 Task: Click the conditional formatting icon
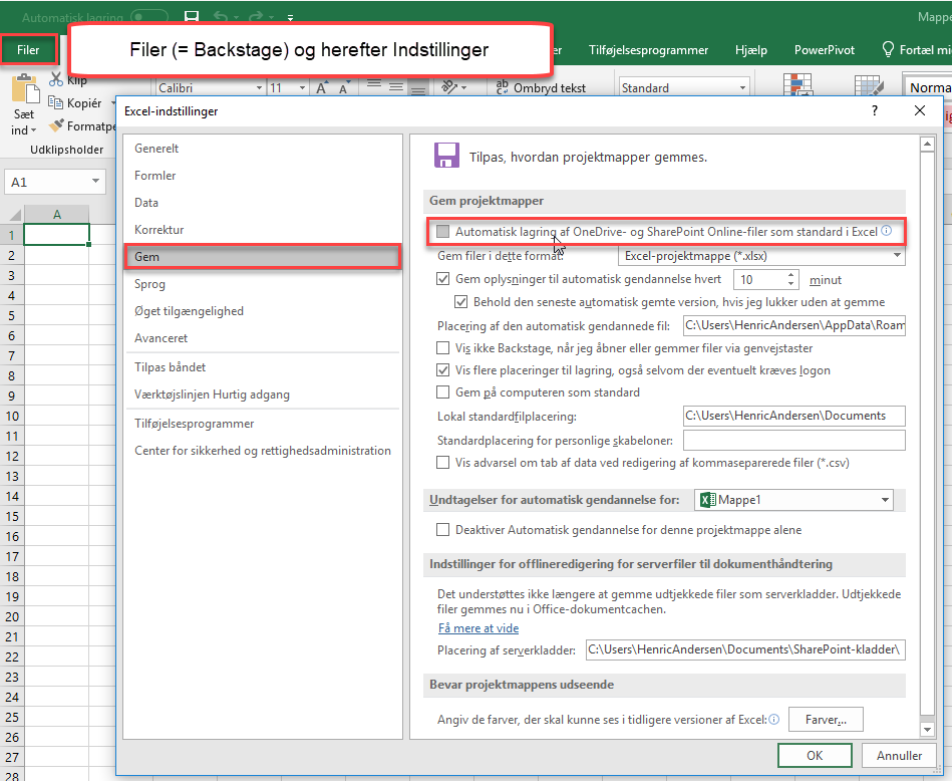[x=797, y=85]
